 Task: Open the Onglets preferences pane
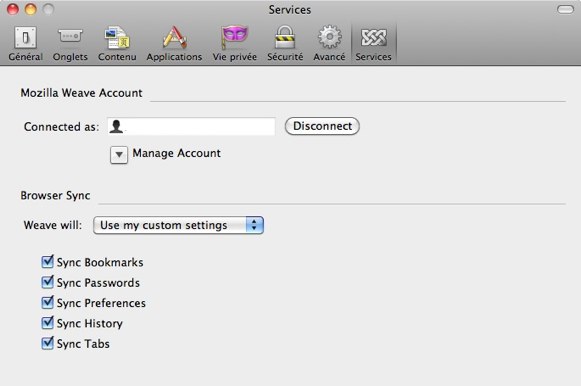[70, 43]
